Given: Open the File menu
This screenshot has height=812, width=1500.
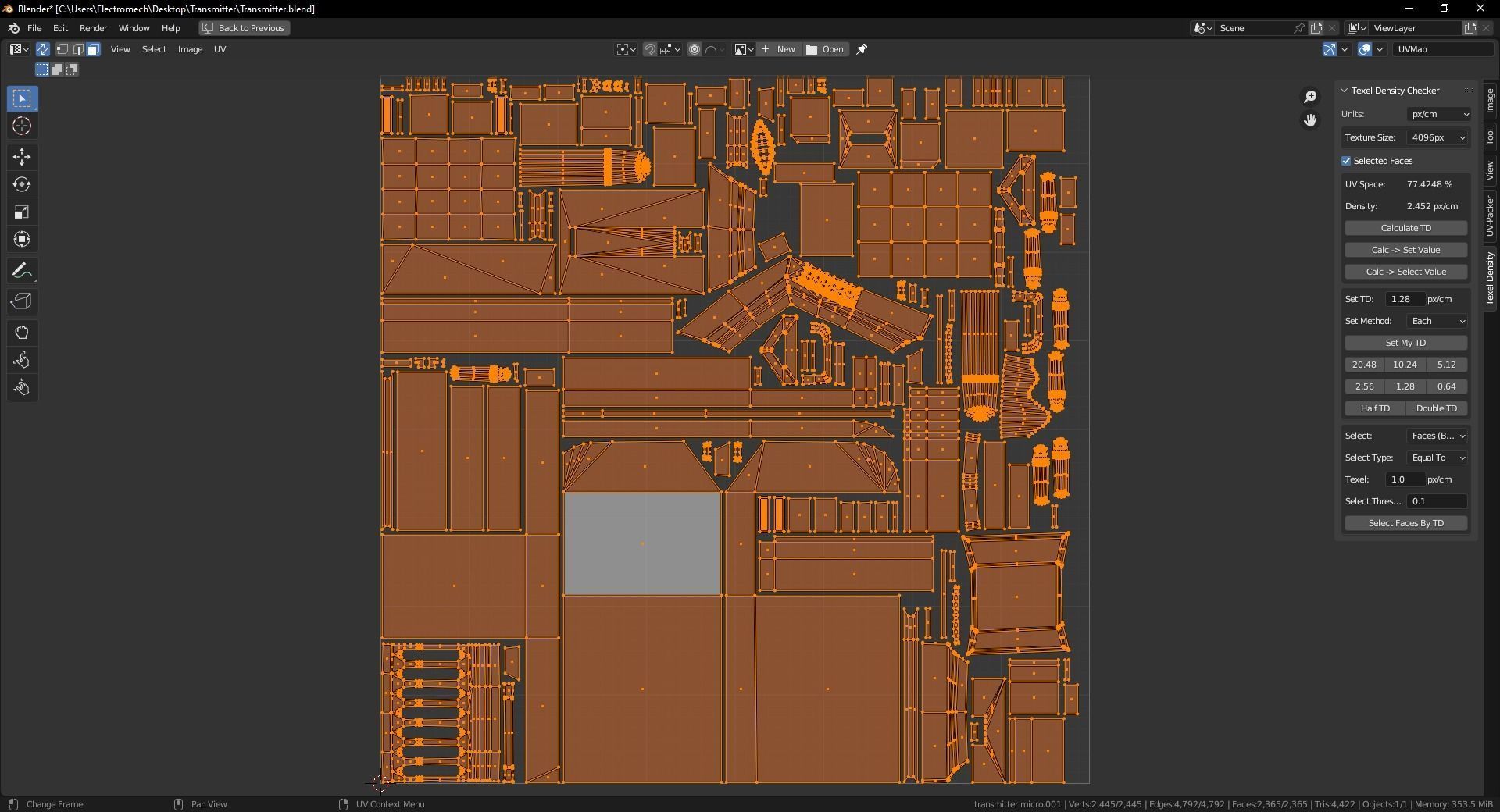Looking at the screenshot, I should pos(34,28).
